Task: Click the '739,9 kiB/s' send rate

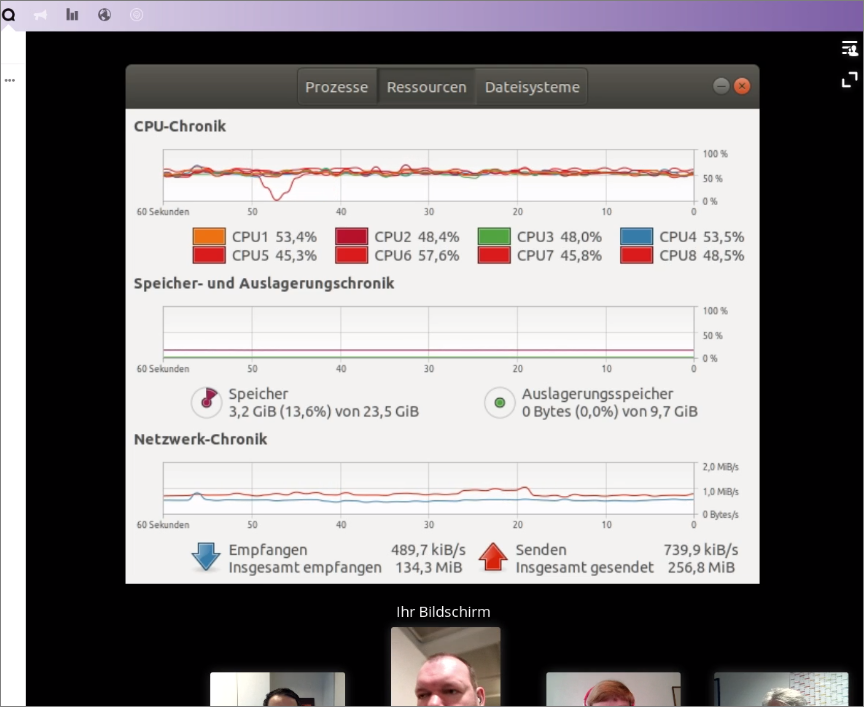Action: 701,550
